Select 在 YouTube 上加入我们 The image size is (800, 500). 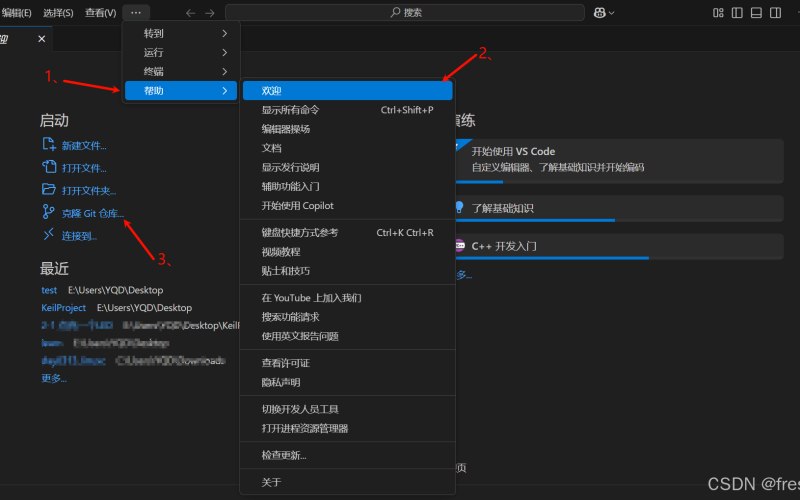347,298
